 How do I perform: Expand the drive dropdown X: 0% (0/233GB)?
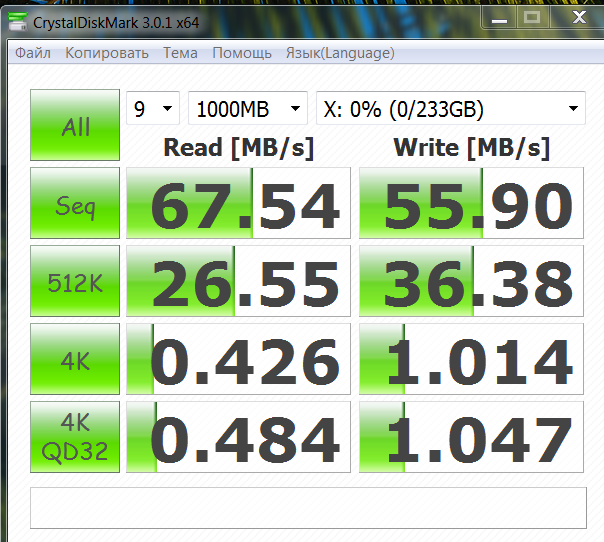[451, 108]
